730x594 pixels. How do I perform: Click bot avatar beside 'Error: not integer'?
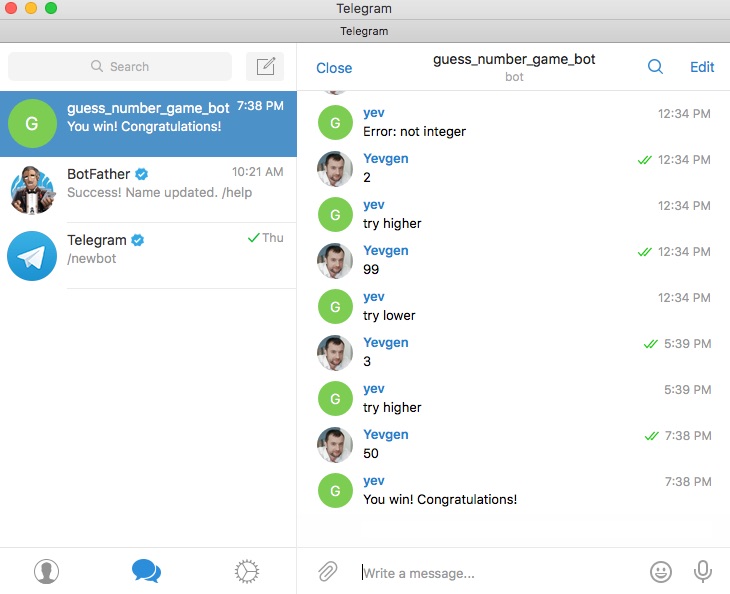pos(335,123)
